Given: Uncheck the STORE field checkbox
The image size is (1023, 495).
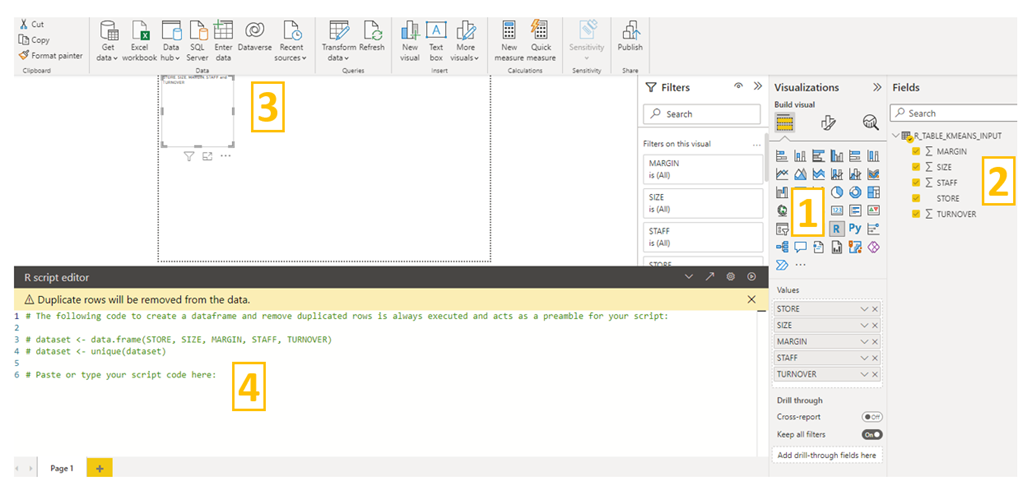Looking at the screenshot, I should pos(916,198).
